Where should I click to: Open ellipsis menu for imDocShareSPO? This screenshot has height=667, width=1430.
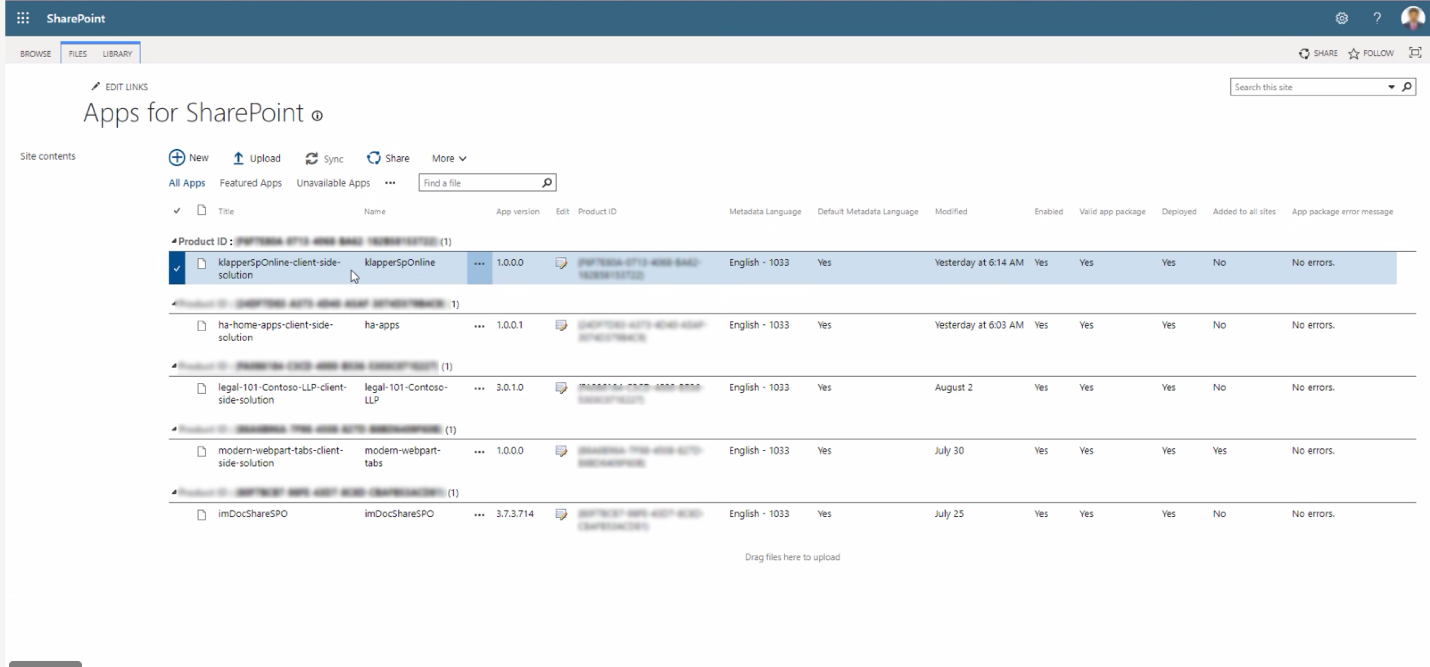click(x=479, y=514)
